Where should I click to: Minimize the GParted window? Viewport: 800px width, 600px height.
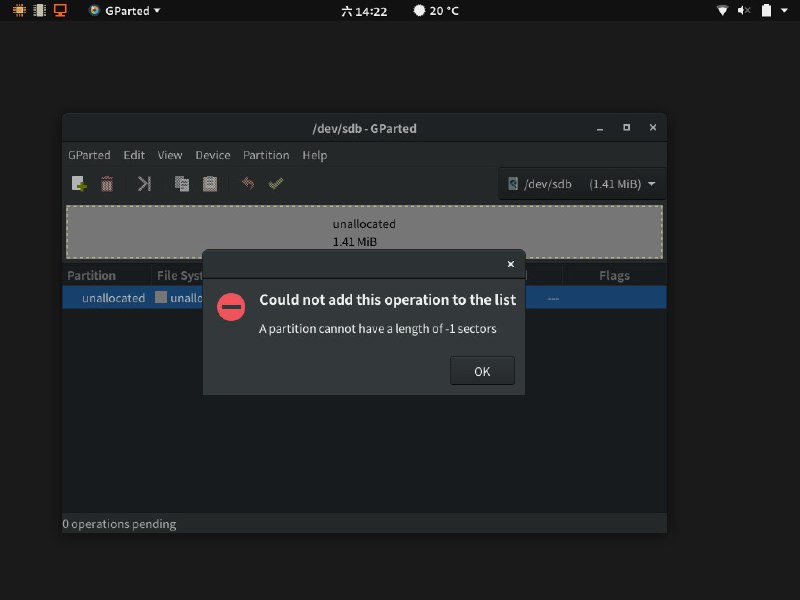[x=600, y=129]
